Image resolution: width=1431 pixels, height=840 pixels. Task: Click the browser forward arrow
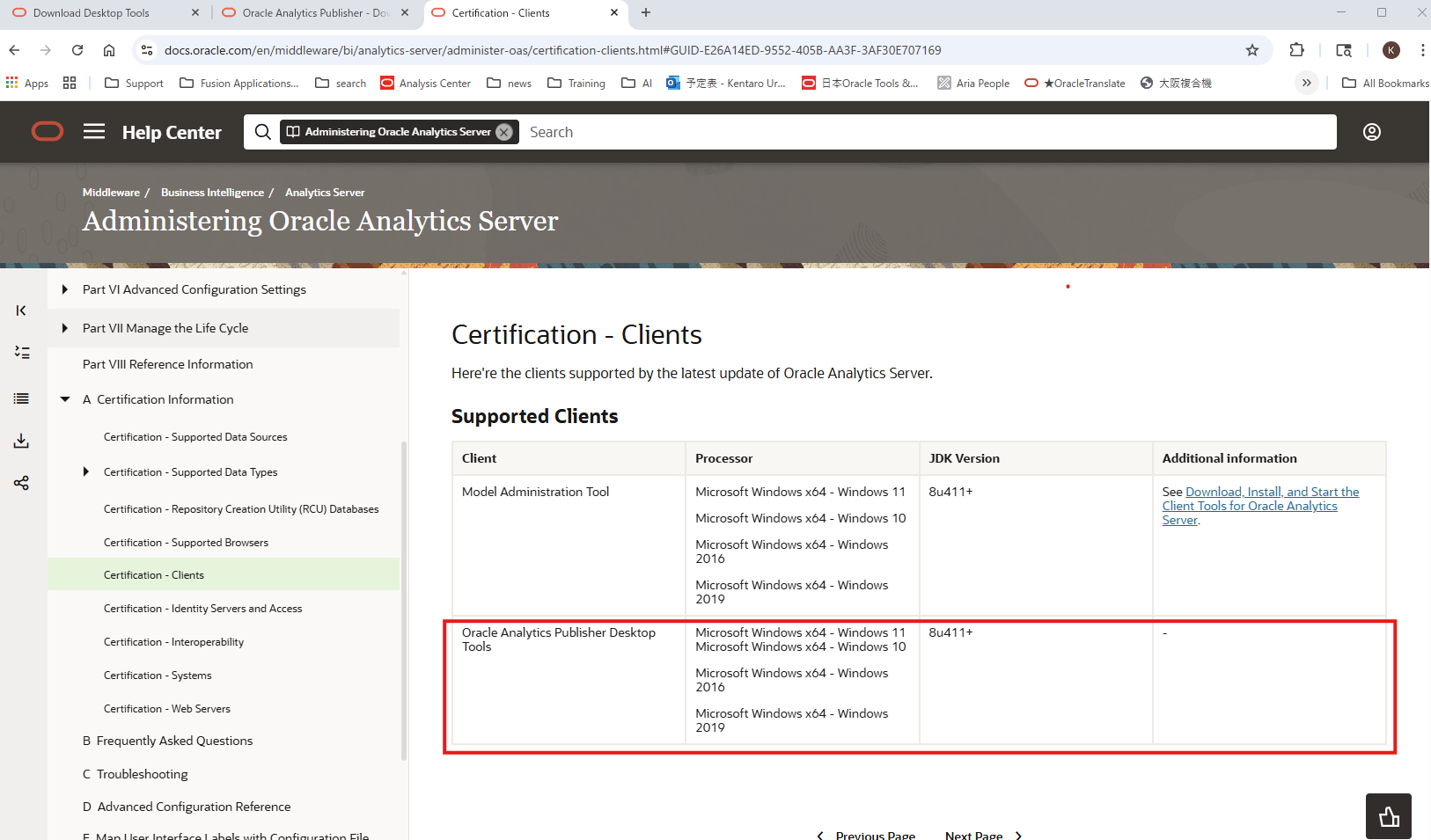click(x=46, y=50)
